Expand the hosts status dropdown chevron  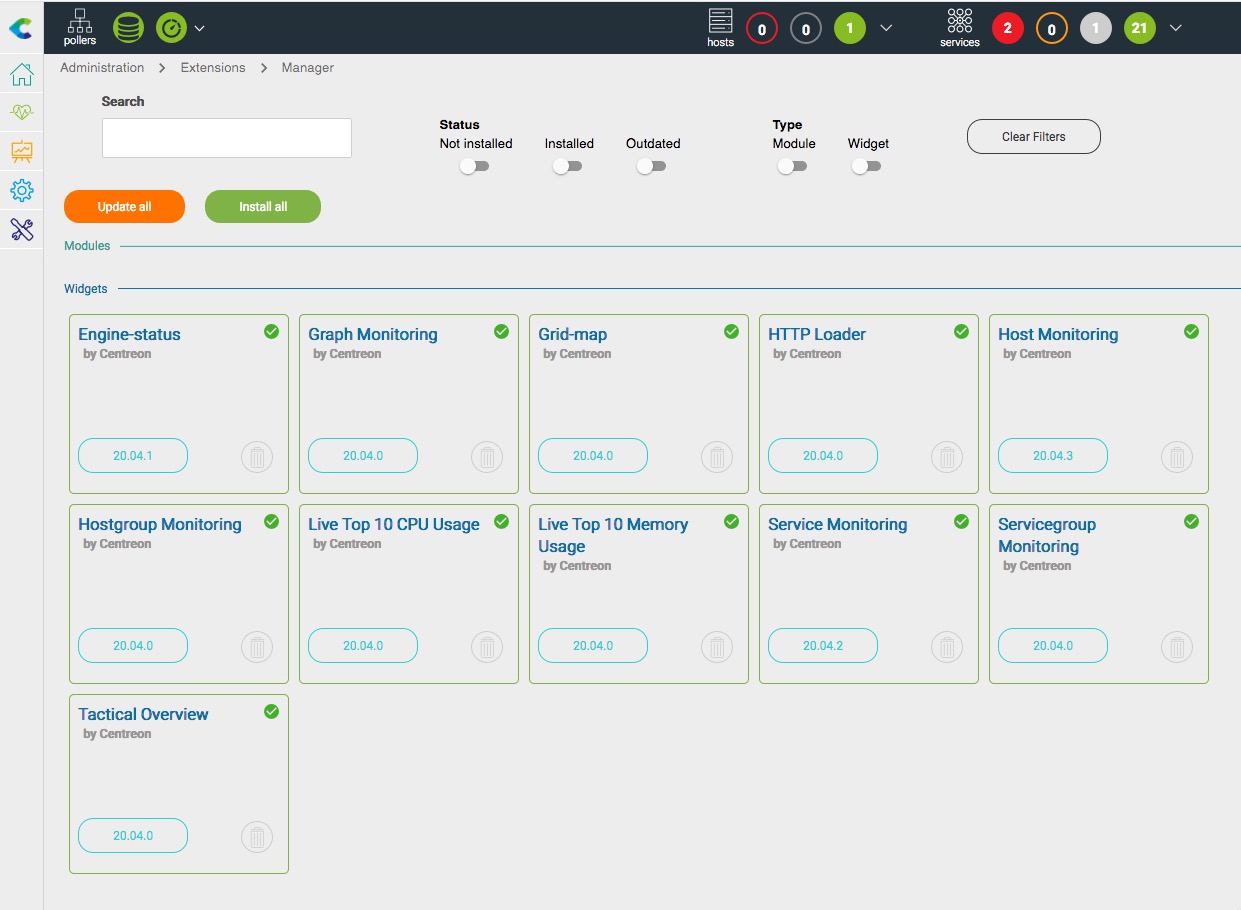tap(886, 28)
